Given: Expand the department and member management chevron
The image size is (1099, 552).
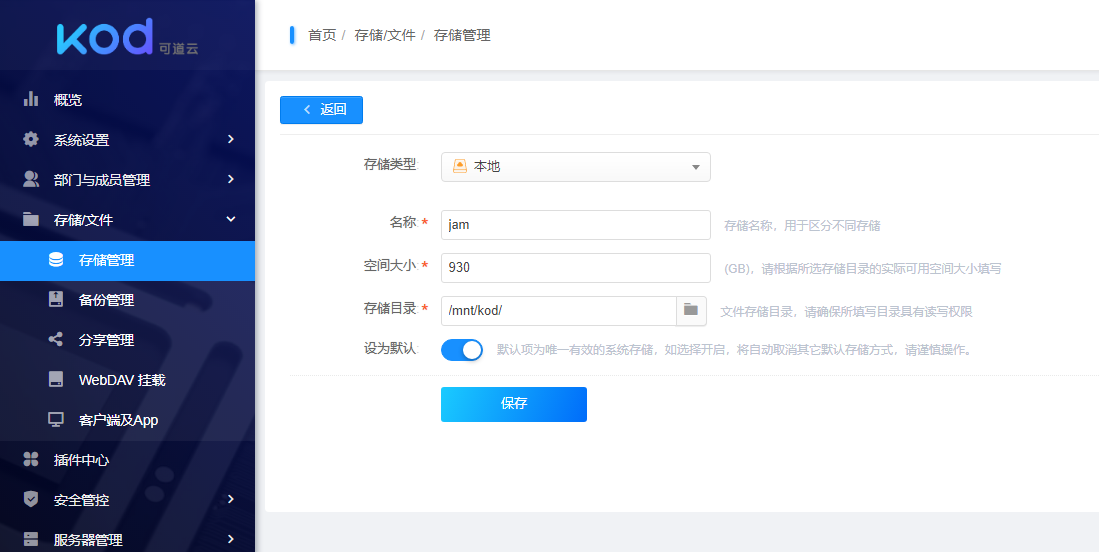Looking at the screenshot, I should click(x=230, y=180).
